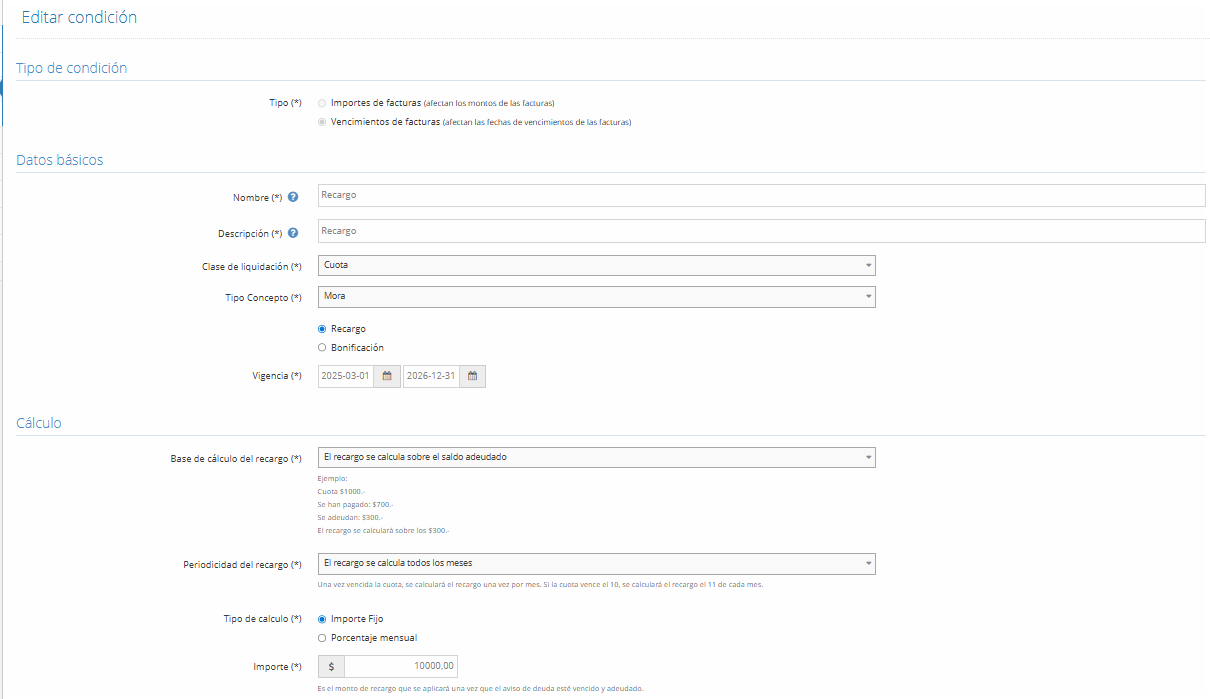Viewport: 1210px width, 699px height.
Task: Open the Base de cálculo del recargo dropdown
Action: (596, 457)
